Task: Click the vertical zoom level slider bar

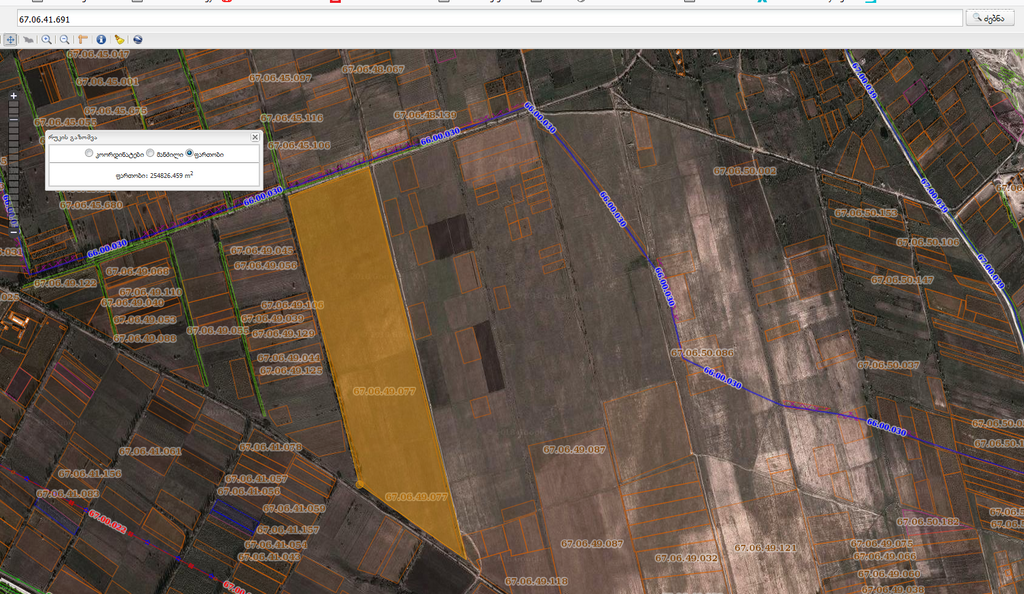Action: point(13,165)
